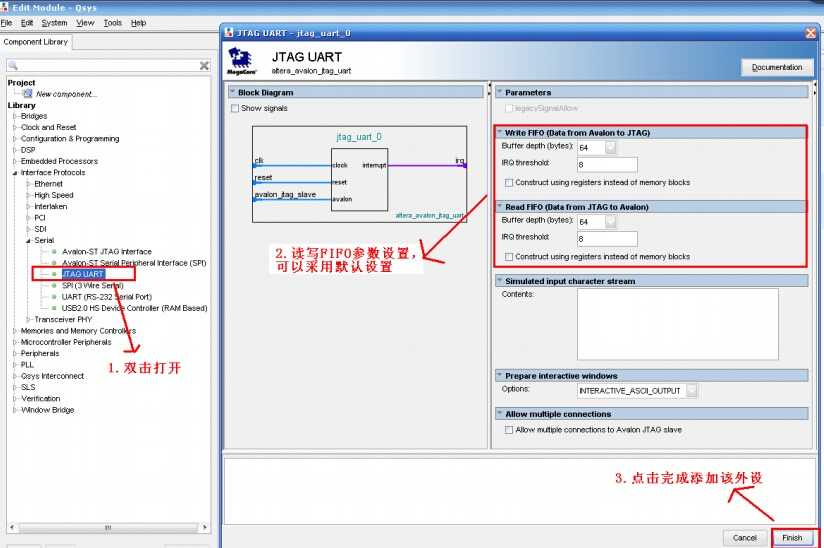Open the View menu

pyautogui.click(x=85, y=23)
